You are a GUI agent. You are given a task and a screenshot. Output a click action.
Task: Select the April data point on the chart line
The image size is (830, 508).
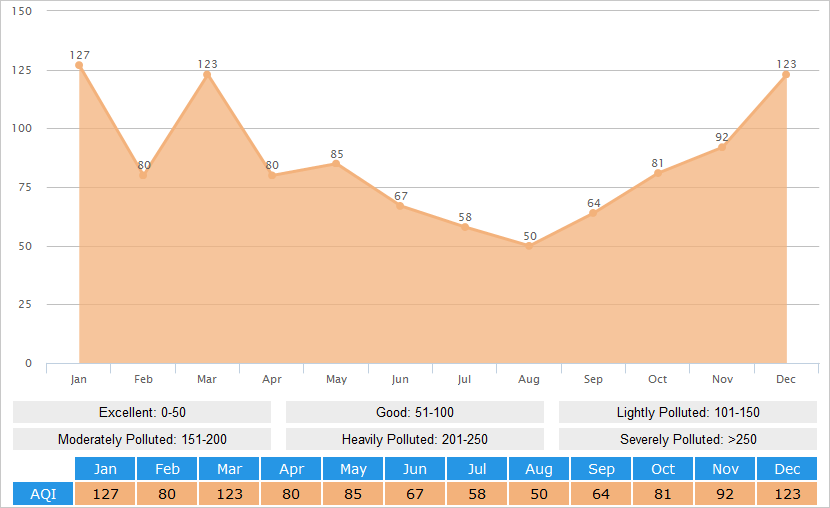[x=272, y=175]
